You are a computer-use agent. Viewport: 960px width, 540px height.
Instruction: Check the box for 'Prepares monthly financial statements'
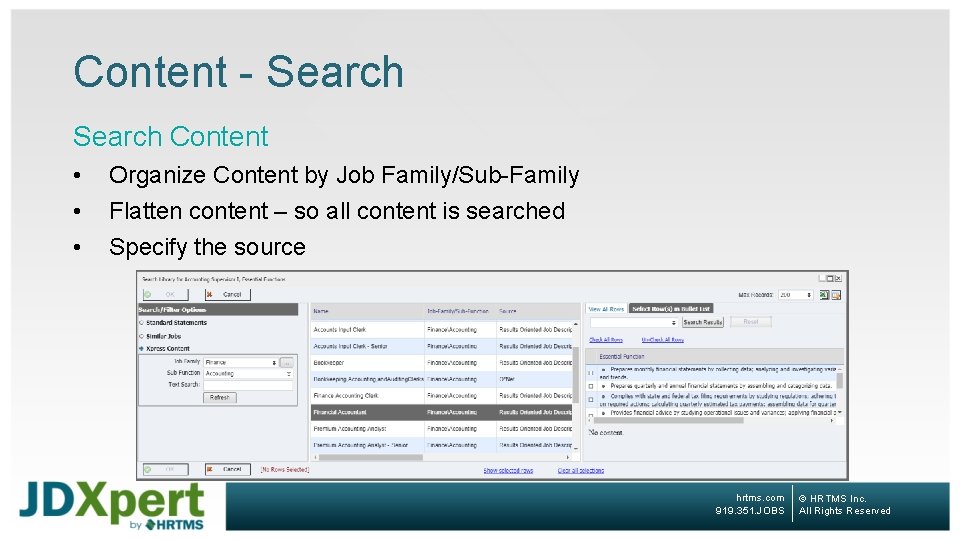pyautogui.click(x=591, y=372)
